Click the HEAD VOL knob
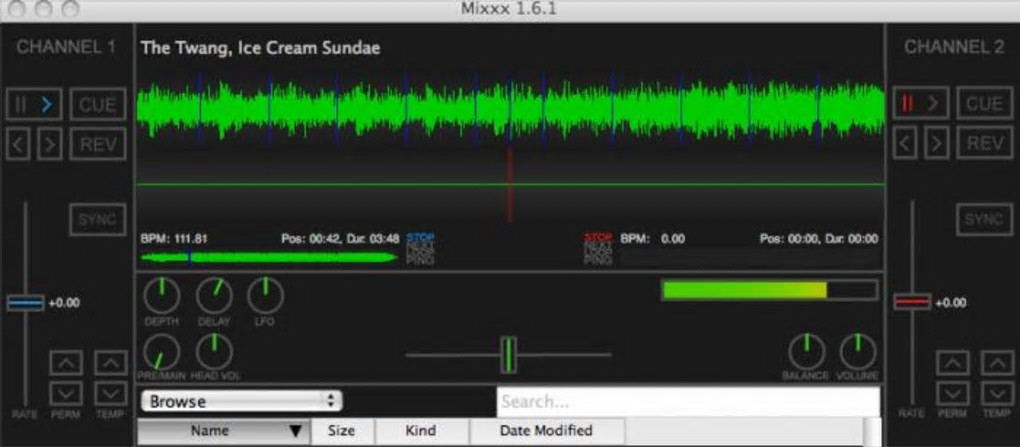 tap(214, 352)
